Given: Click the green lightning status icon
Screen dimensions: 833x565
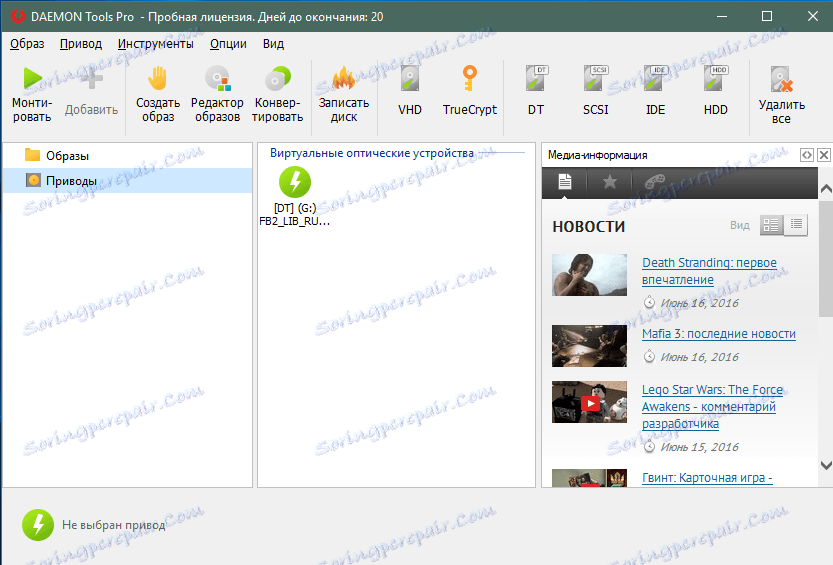Looking at the screenshot, I should click(38, 525).
